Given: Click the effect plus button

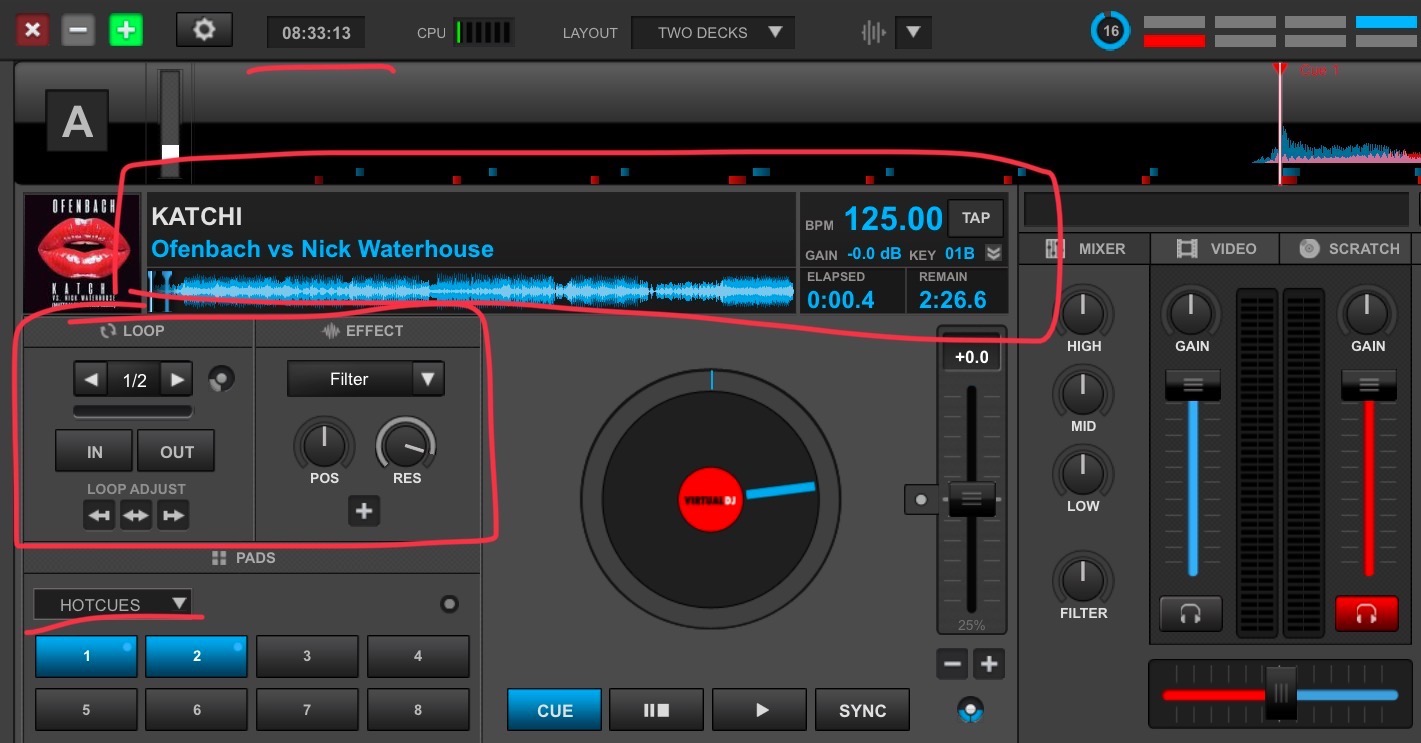Looking at the screenshot, I should click(363, 511).
